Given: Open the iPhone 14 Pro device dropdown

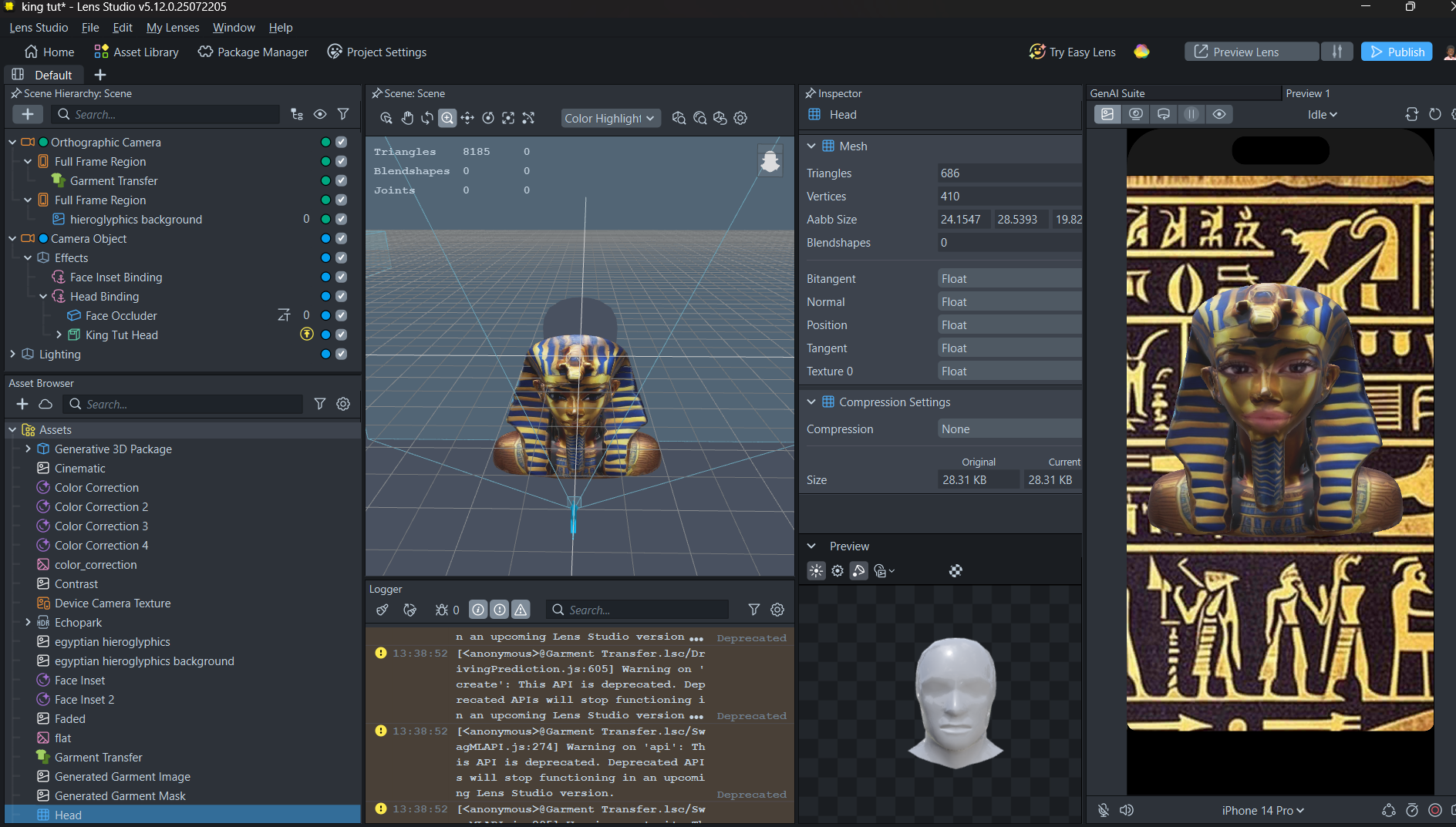Looking at the screenshot, I should 1262,810.
